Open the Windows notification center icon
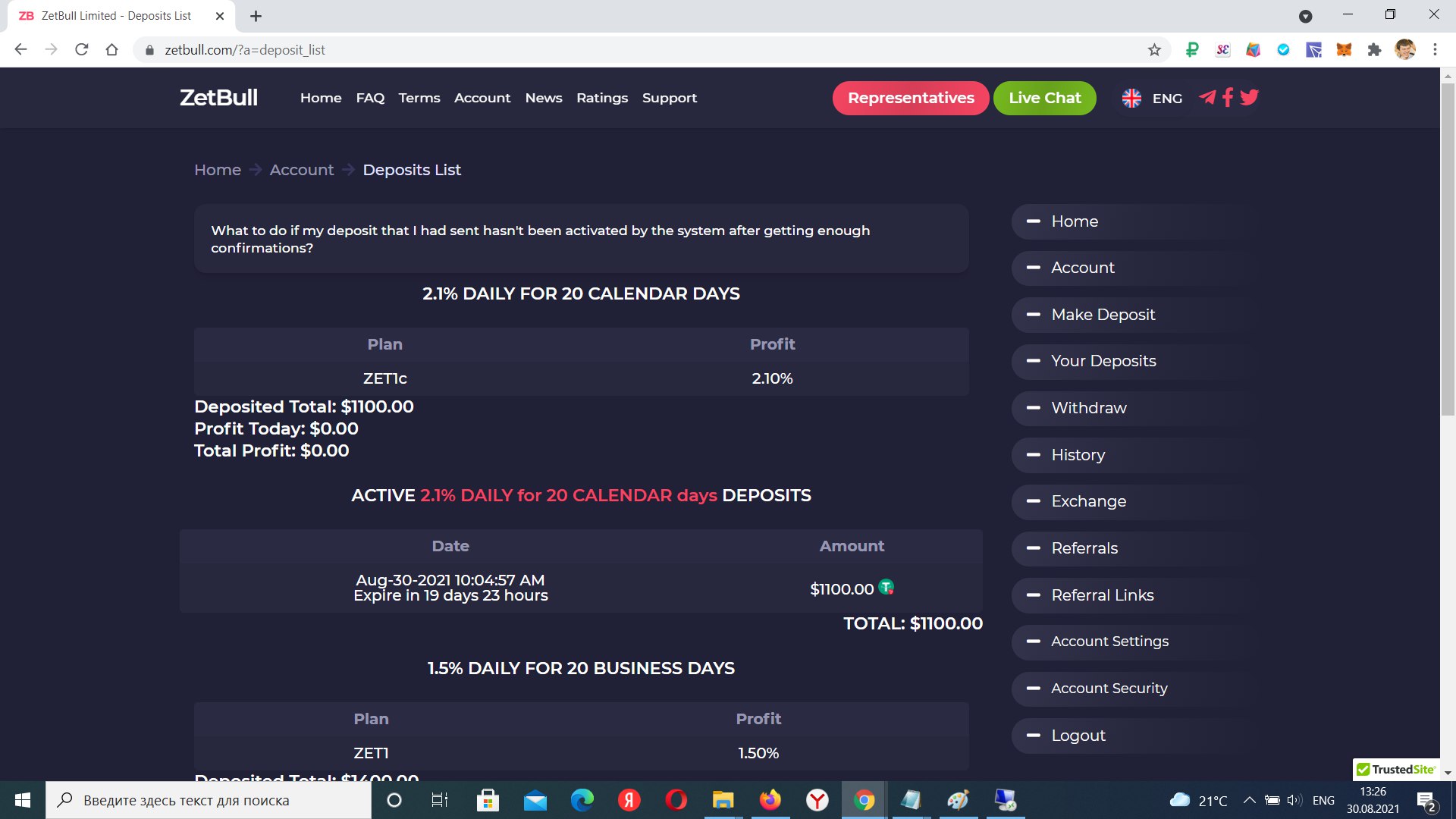 pos(1426,801)
